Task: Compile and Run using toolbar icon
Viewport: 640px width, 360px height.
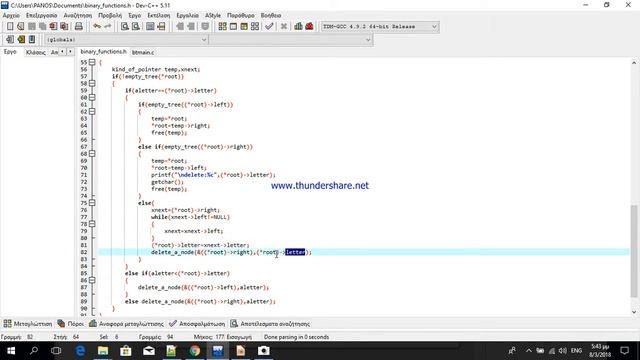Action: (x=244, y=27)
